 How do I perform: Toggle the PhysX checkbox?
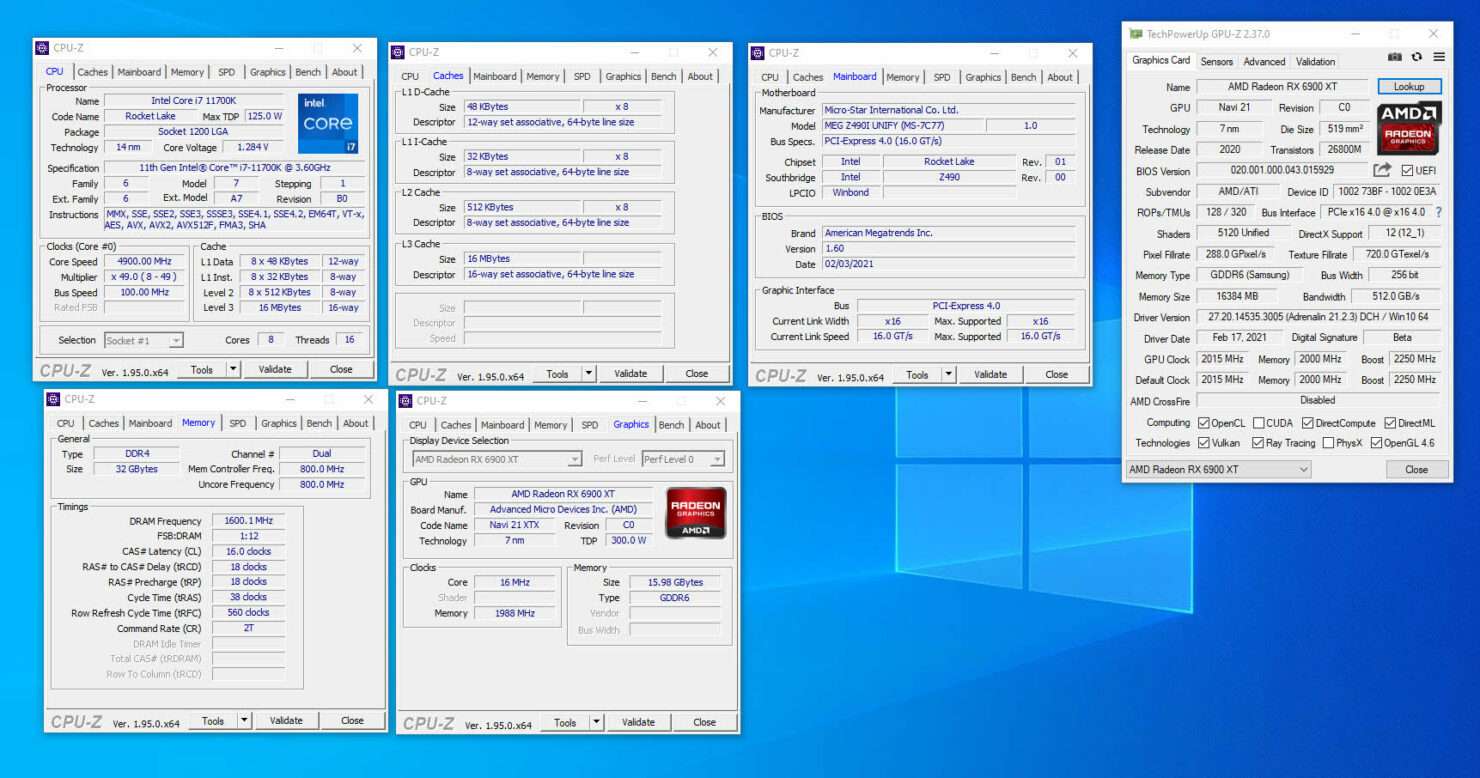1328,443
